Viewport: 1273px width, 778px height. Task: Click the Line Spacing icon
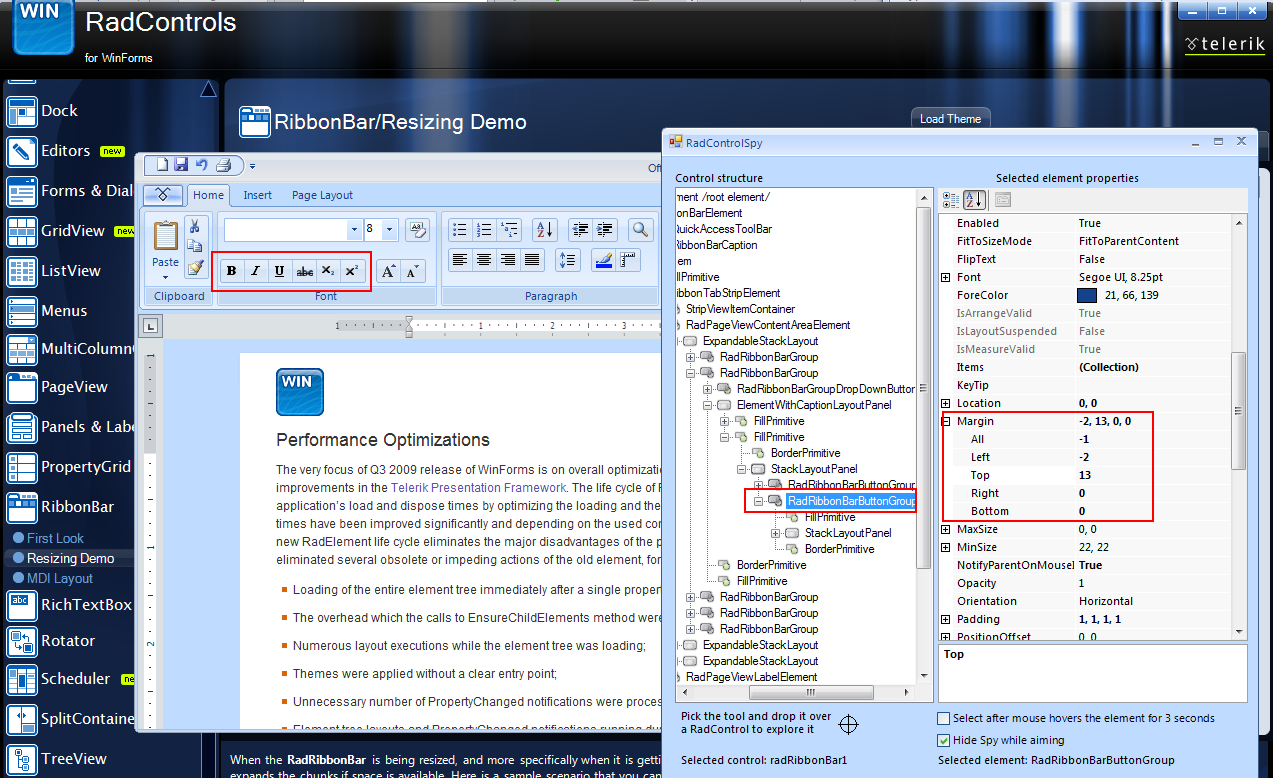(x=567, y=260)
